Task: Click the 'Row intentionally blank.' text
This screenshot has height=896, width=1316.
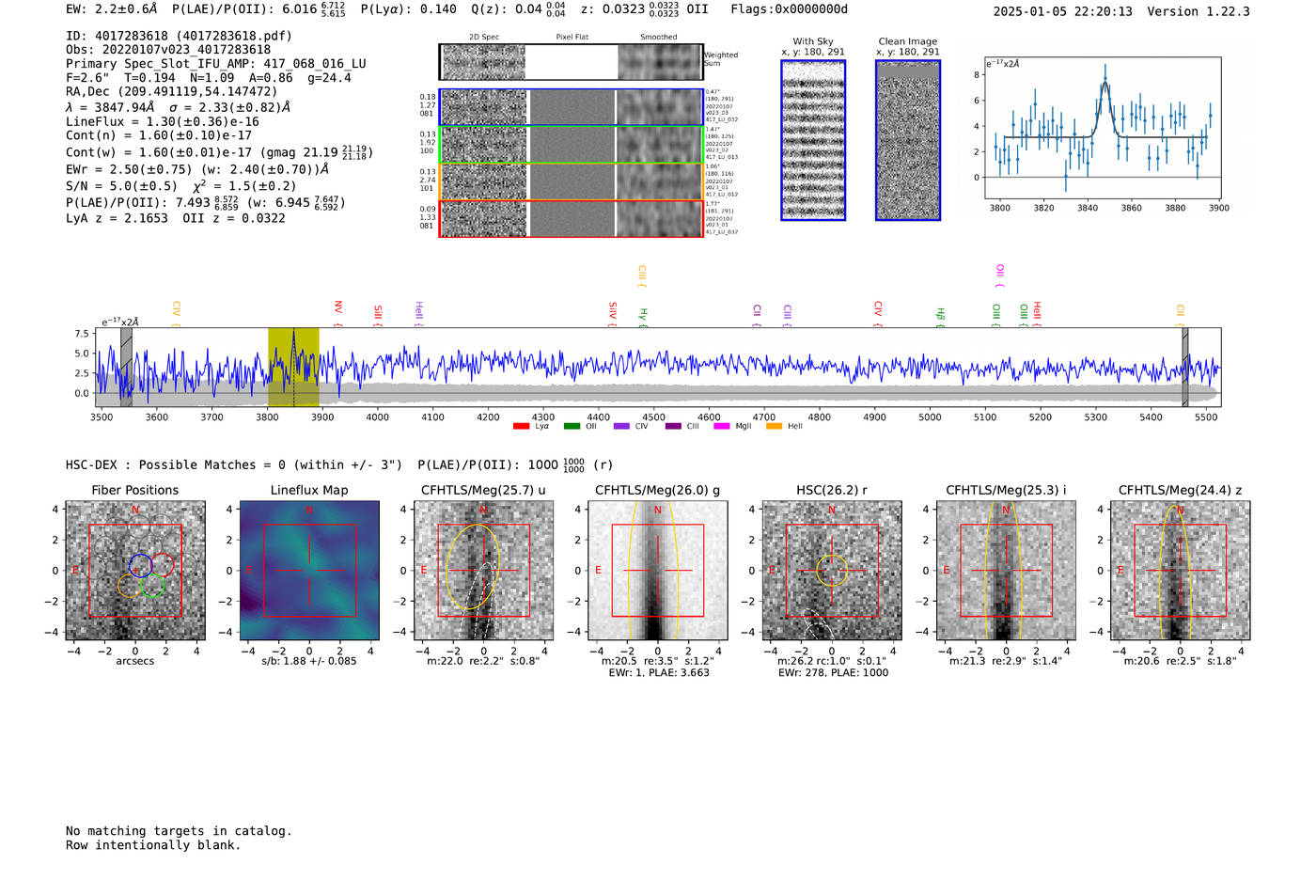Action: point(153,845)
